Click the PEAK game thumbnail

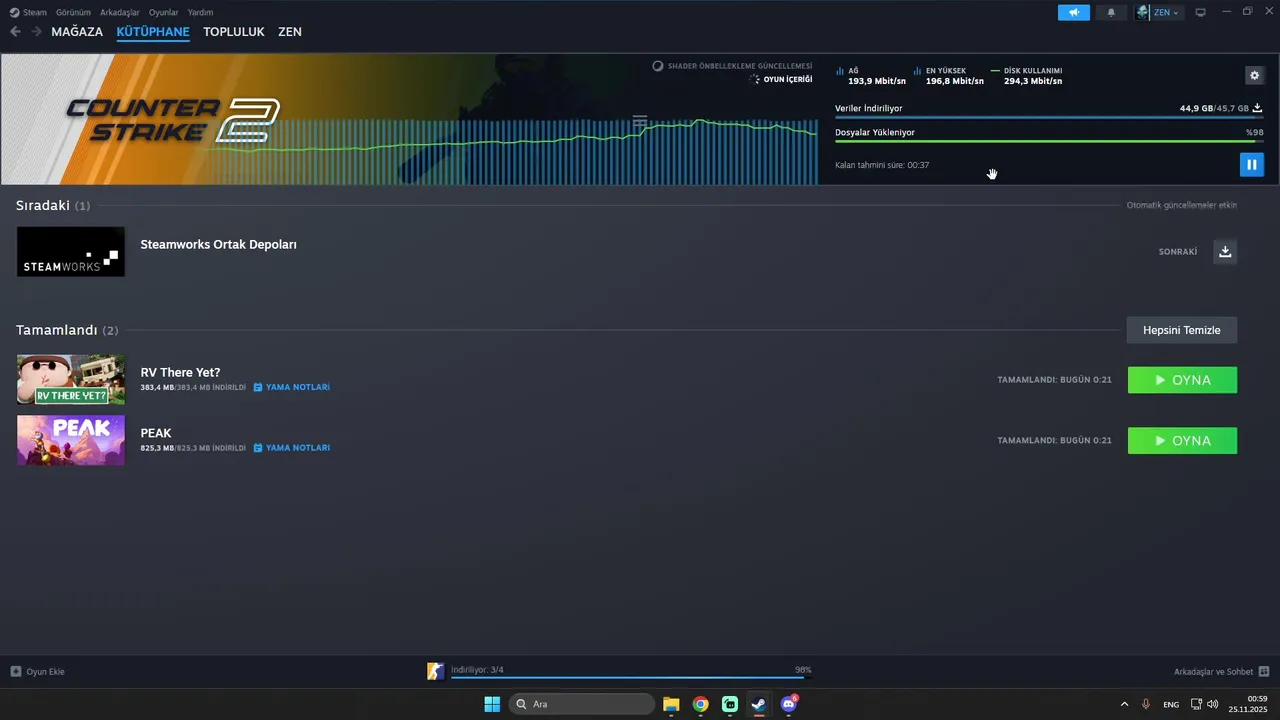click(x=71, y=440)
